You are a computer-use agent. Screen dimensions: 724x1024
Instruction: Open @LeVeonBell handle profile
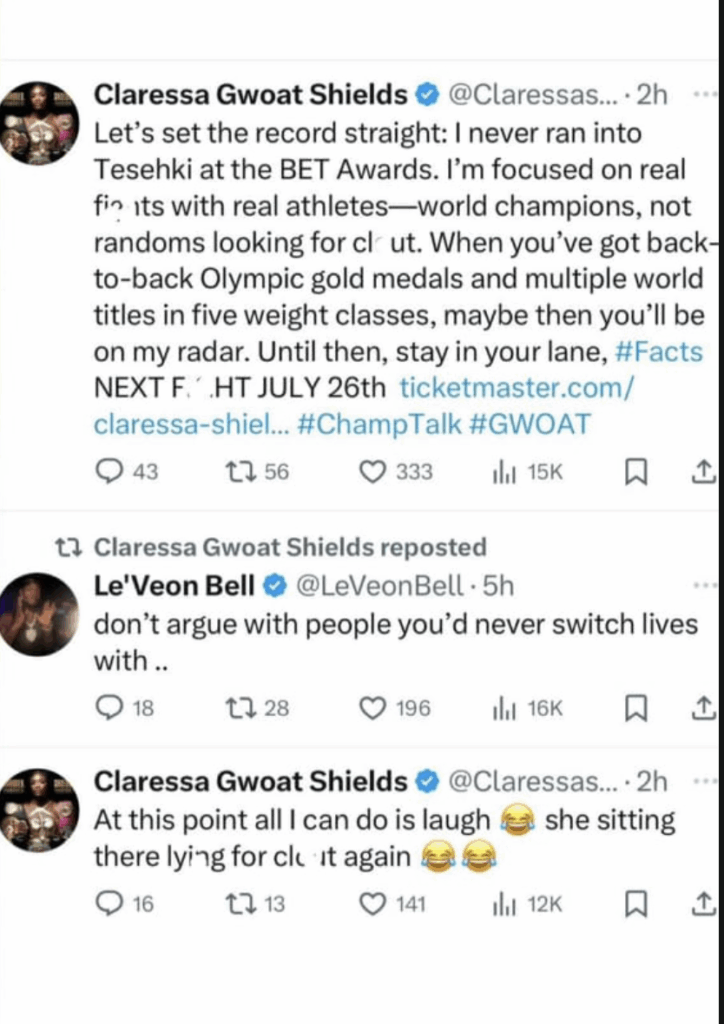click(x=379, y=587)
